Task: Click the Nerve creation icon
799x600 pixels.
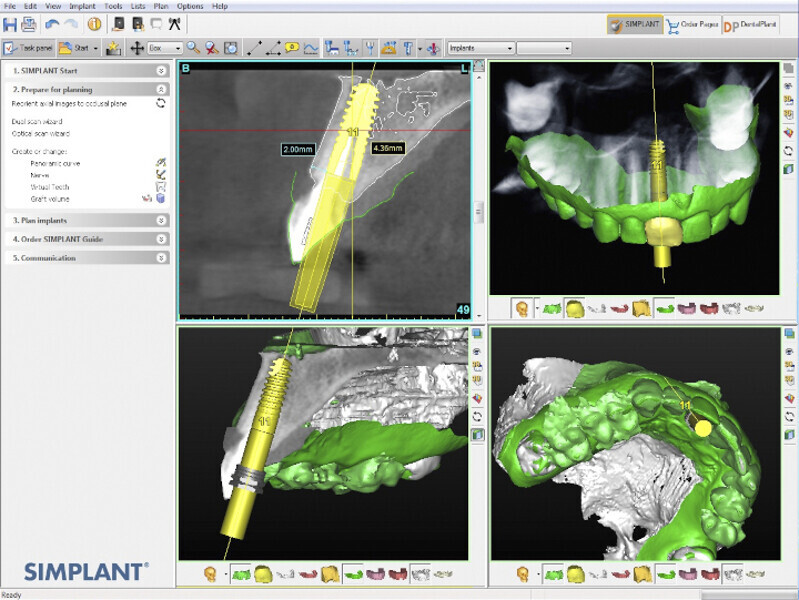Action: pos(160,173)
